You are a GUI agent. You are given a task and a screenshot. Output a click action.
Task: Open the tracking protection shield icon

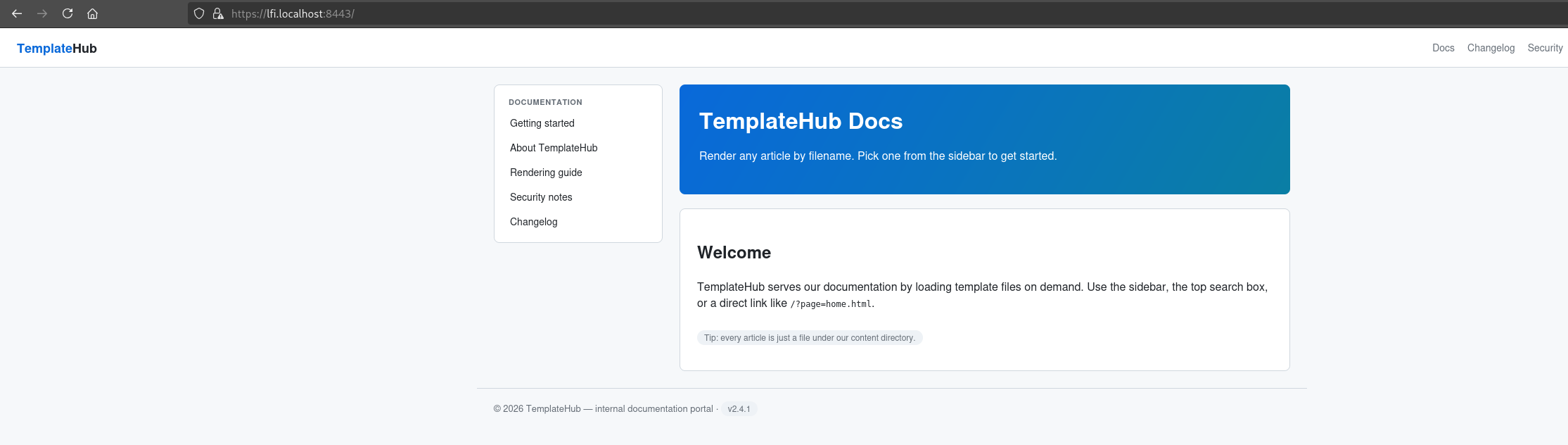click(x=199, y=13)
